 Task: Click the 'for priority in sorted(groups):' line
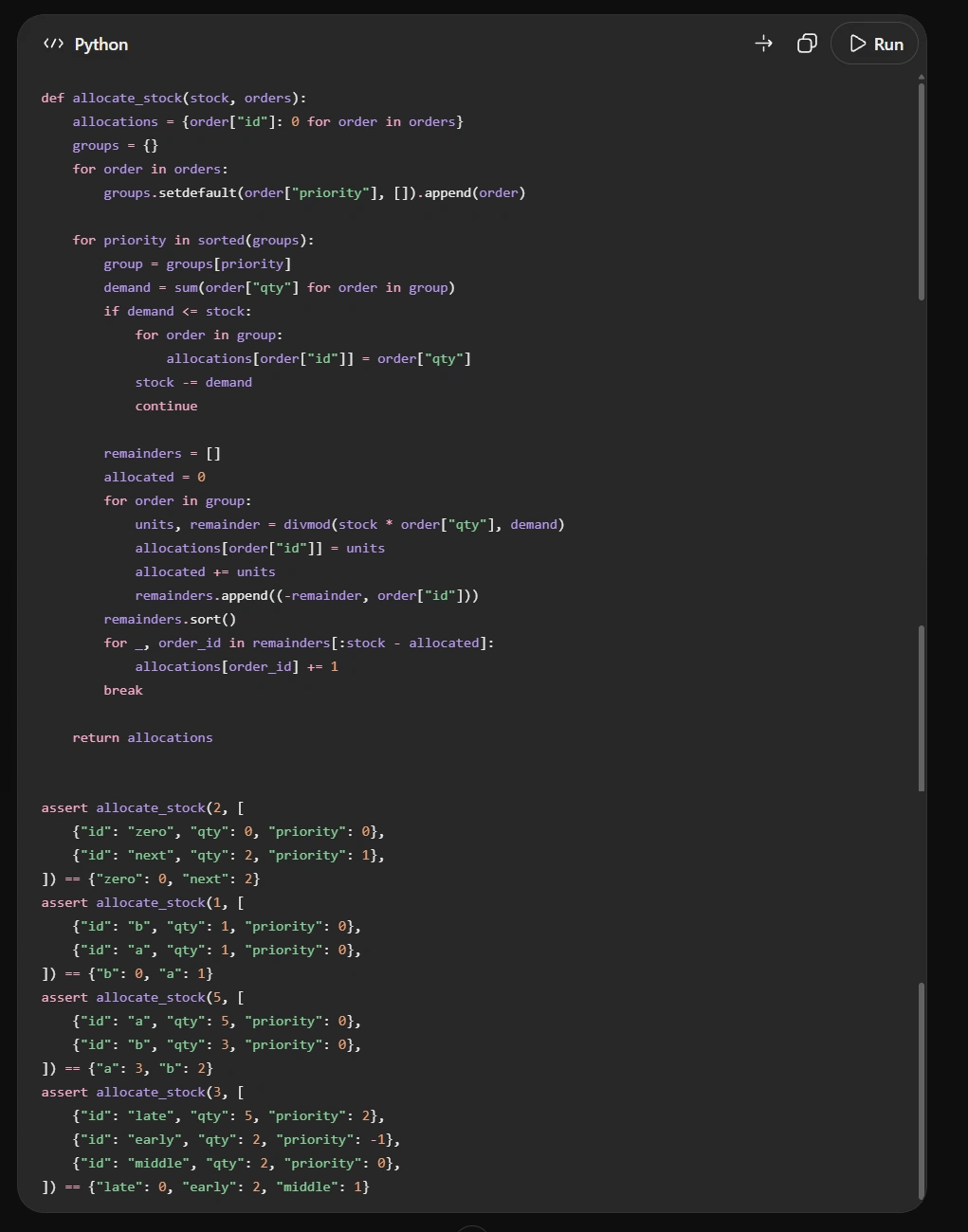click(193, 240)
